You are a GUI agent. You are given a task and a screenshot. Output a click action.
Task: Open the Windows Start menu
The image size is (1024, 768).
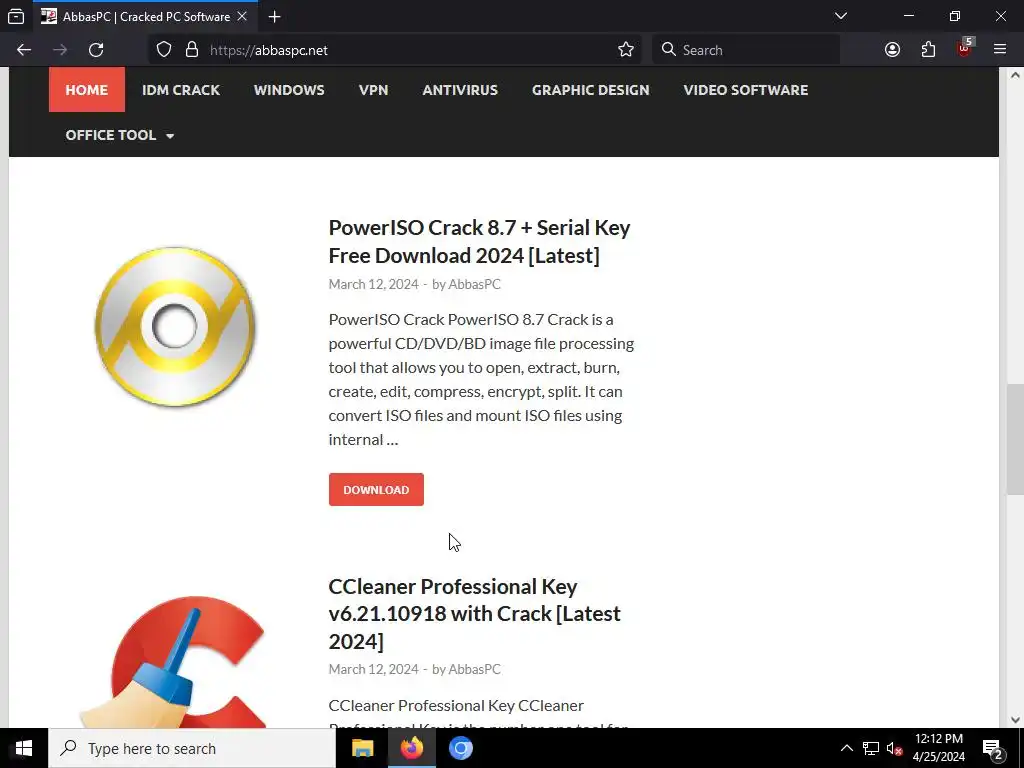point(24,748)
